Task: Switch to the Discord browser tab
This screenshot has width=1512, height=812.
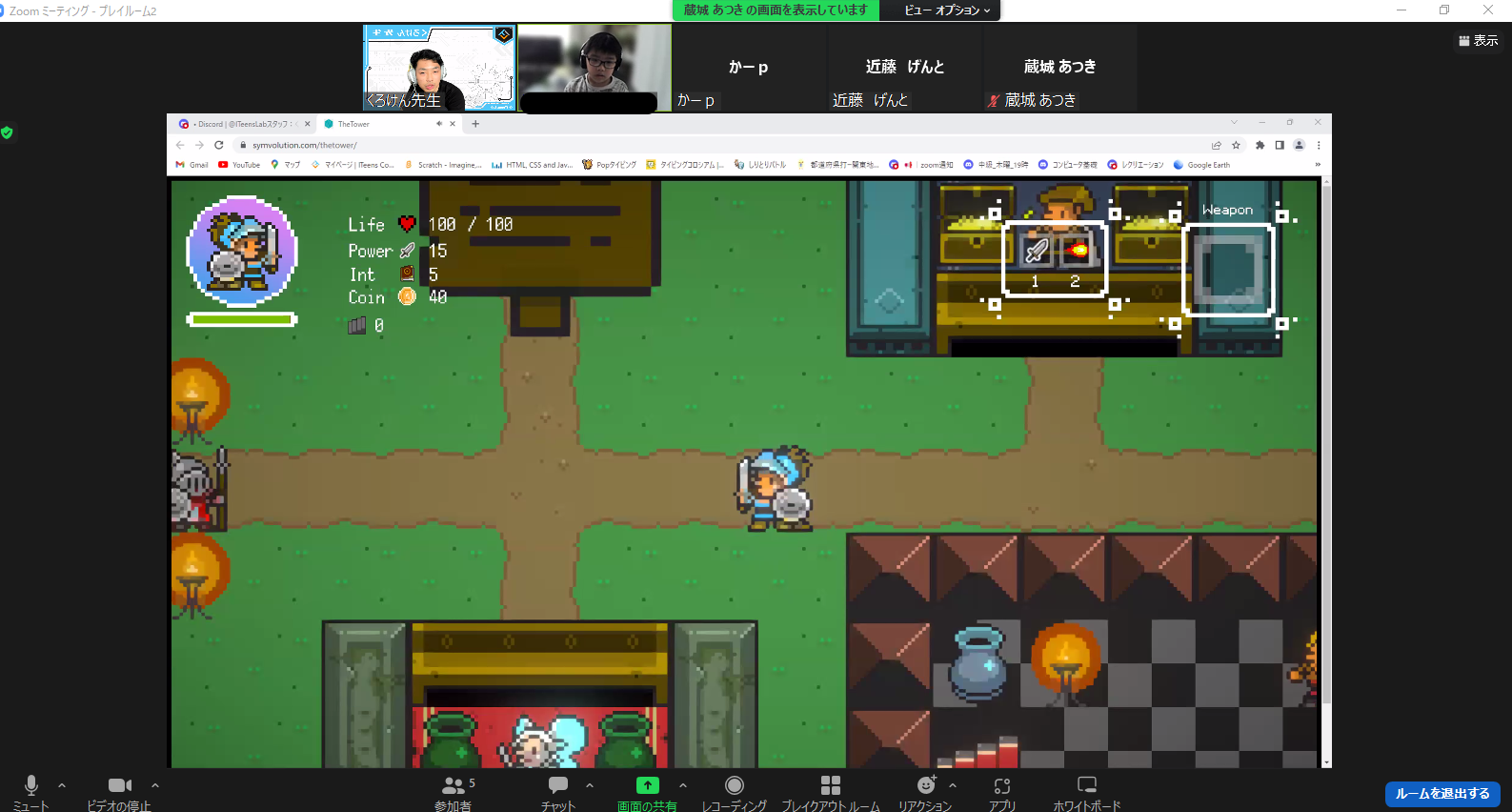Action: (x=243, y=124)
